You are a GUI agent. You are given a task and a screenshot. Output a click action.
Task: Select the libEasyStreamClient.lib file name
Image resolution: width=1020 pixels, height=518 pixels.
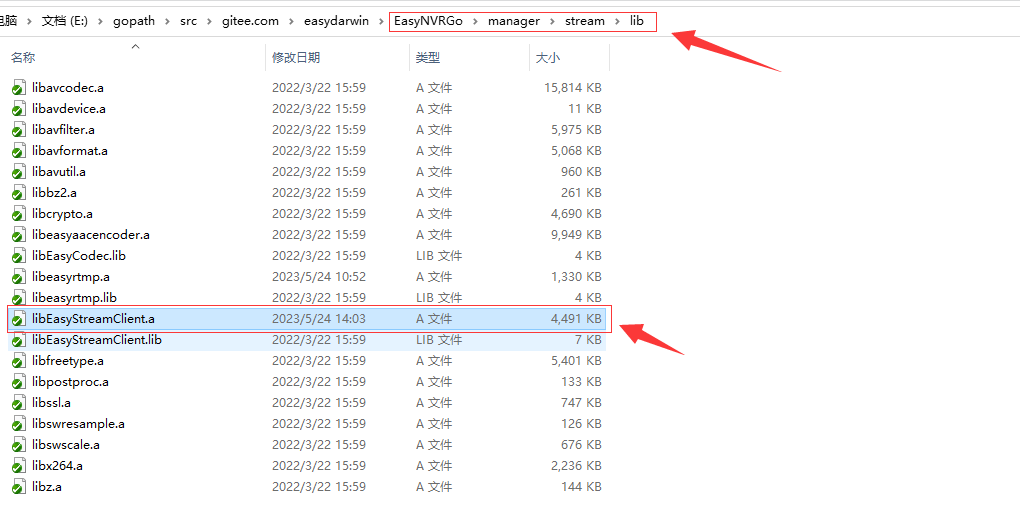[x=97, y=340]
